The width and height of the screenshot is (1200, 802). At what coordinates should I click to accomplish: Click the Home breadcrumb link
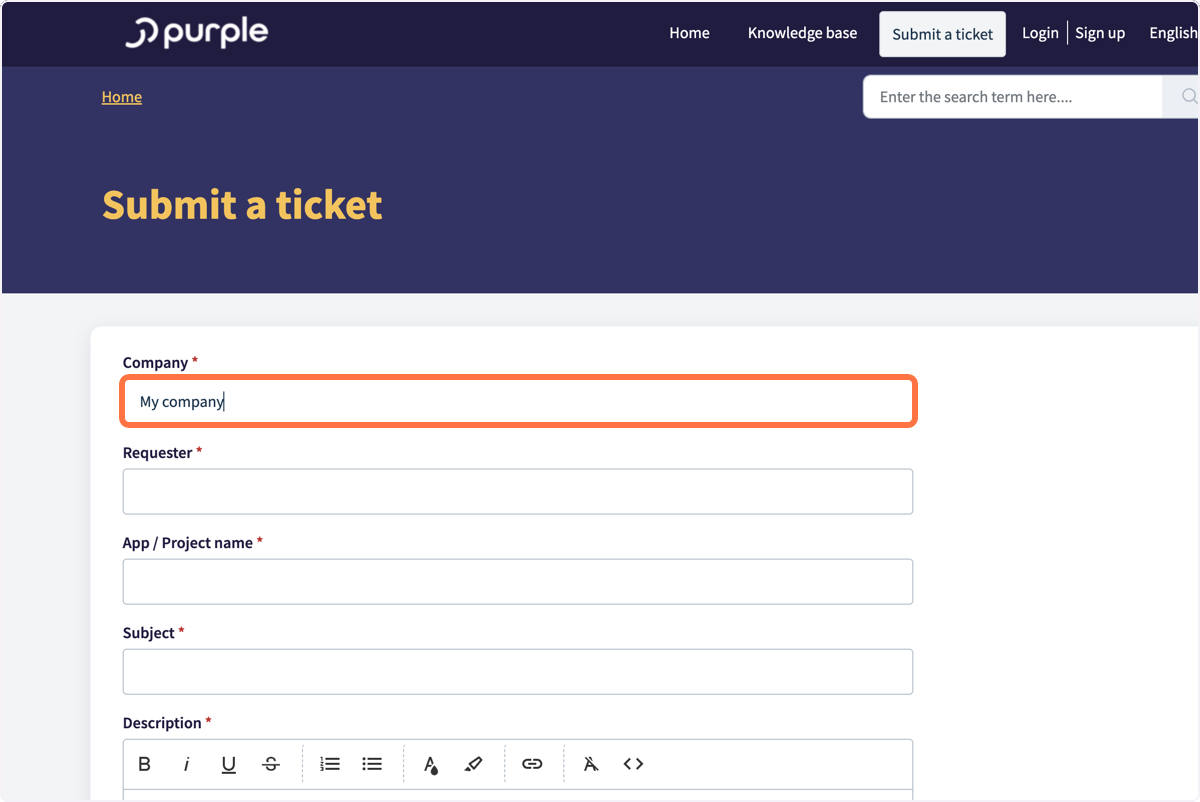pyautogui.click(x=122, y=97)
